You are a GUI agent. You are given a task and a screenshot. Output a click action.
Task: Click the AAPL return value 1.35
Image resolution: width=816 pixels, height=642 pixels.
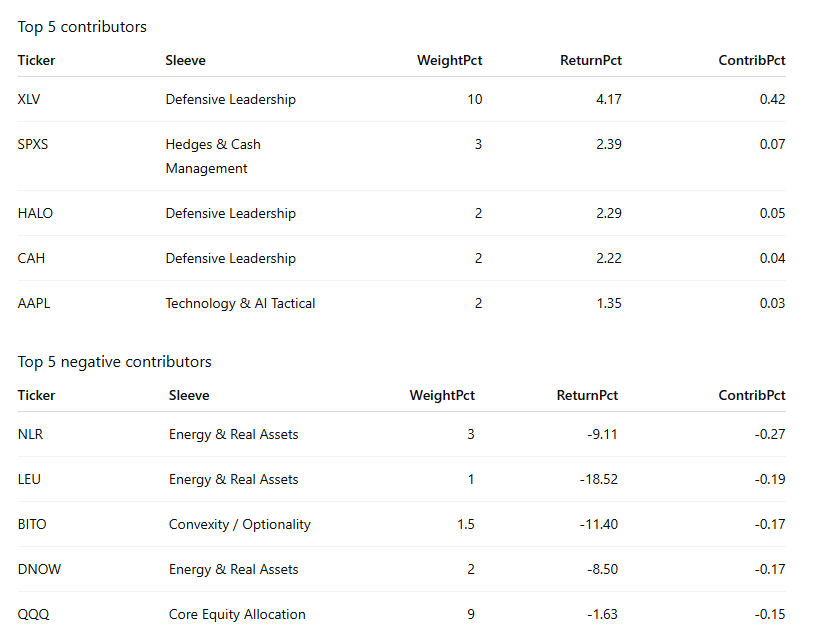(609, 303)
